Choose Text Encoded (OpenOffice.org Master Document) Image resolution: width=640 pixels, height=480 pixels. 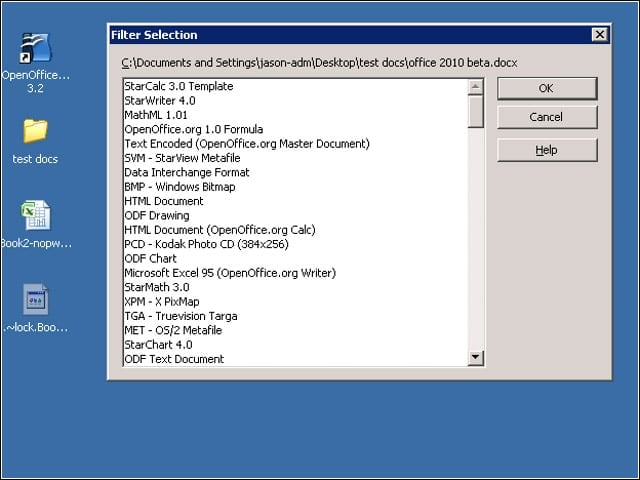[x=296, y=144]
